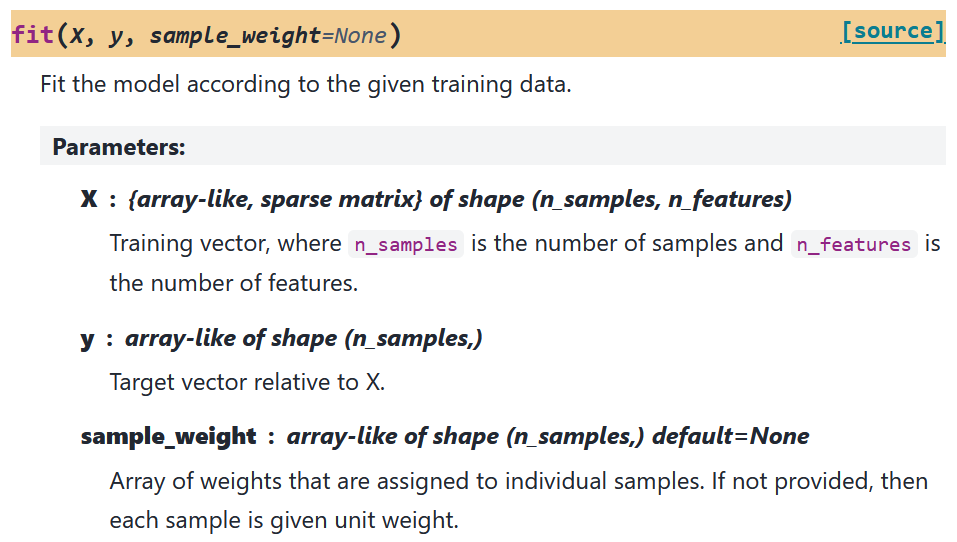
Task: Click the y array-like shape description
Action: (x=304, y=339)
